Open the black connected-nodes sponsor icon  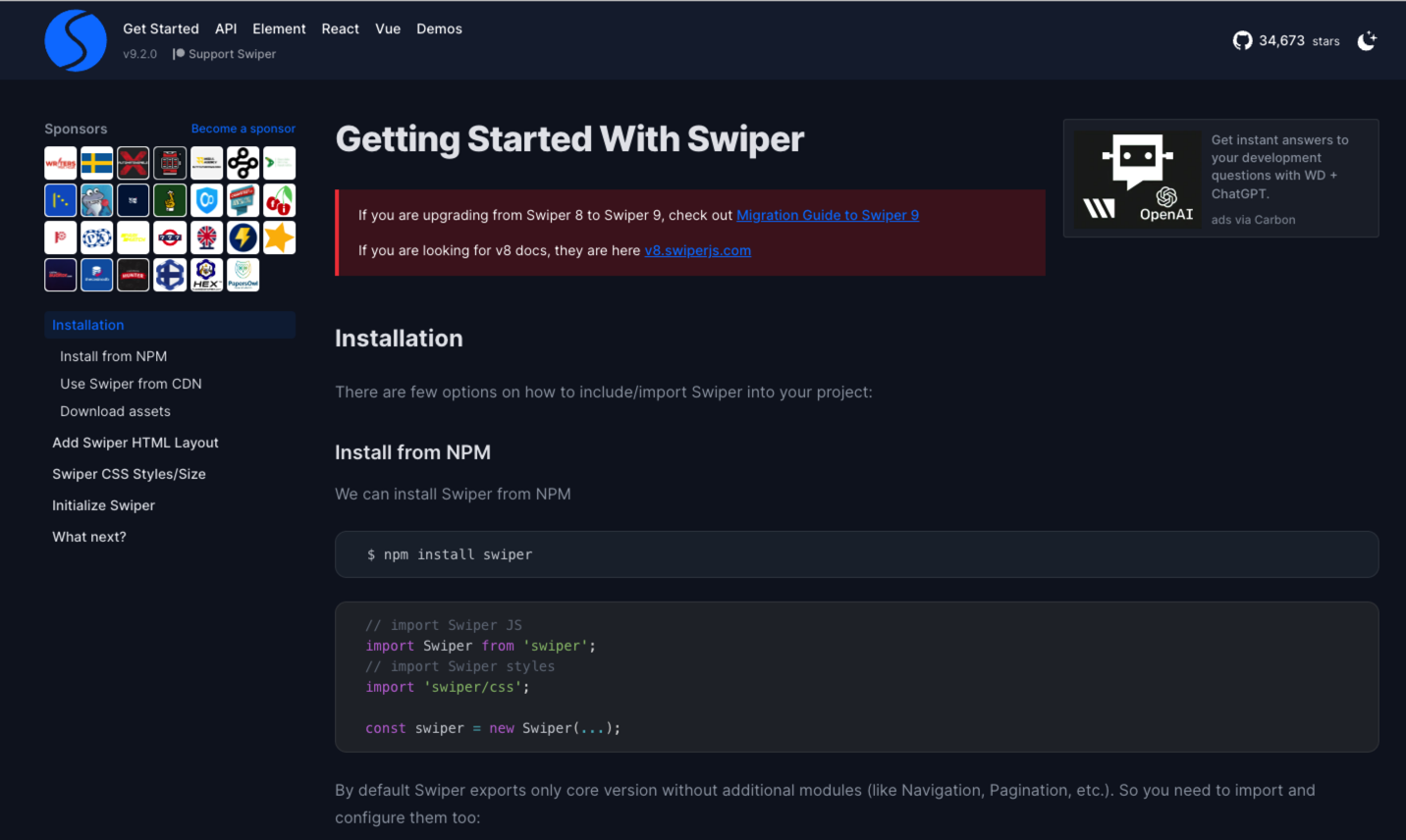point(243,163)
